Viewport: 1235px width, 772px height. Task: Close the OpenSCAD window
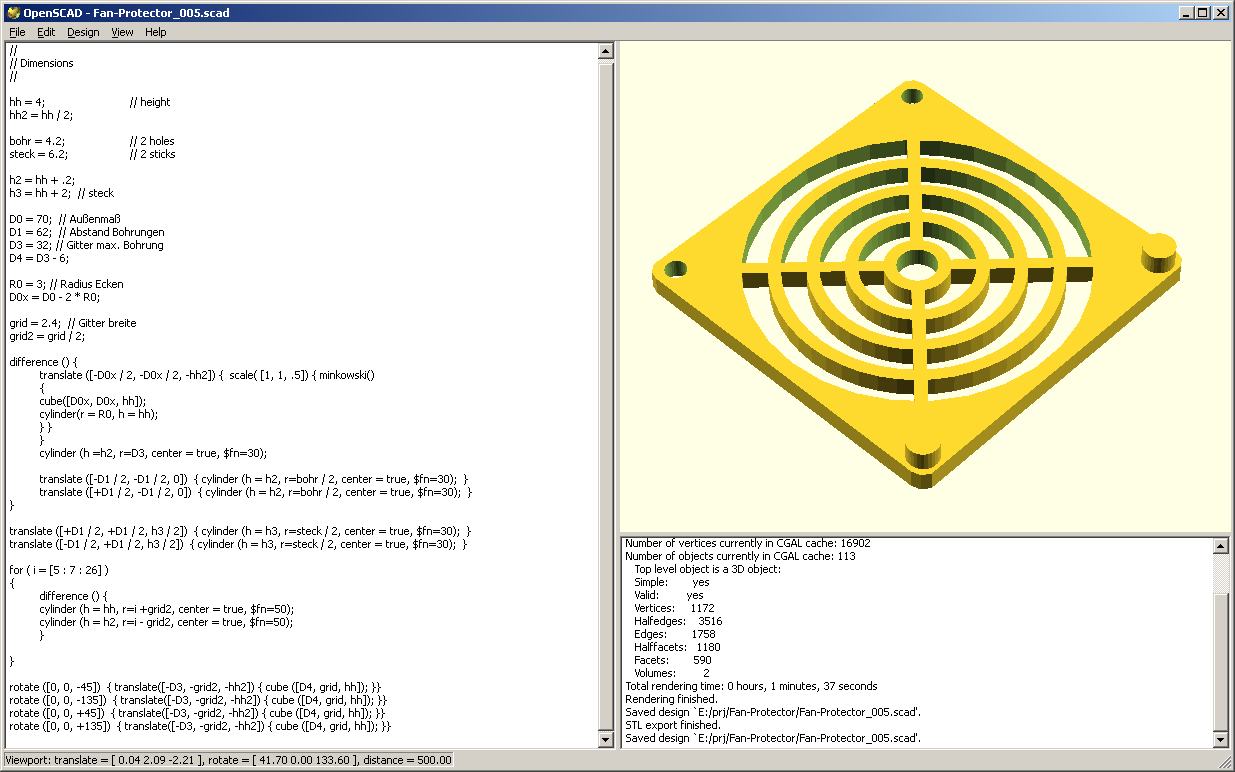(x=1221, y=13)
